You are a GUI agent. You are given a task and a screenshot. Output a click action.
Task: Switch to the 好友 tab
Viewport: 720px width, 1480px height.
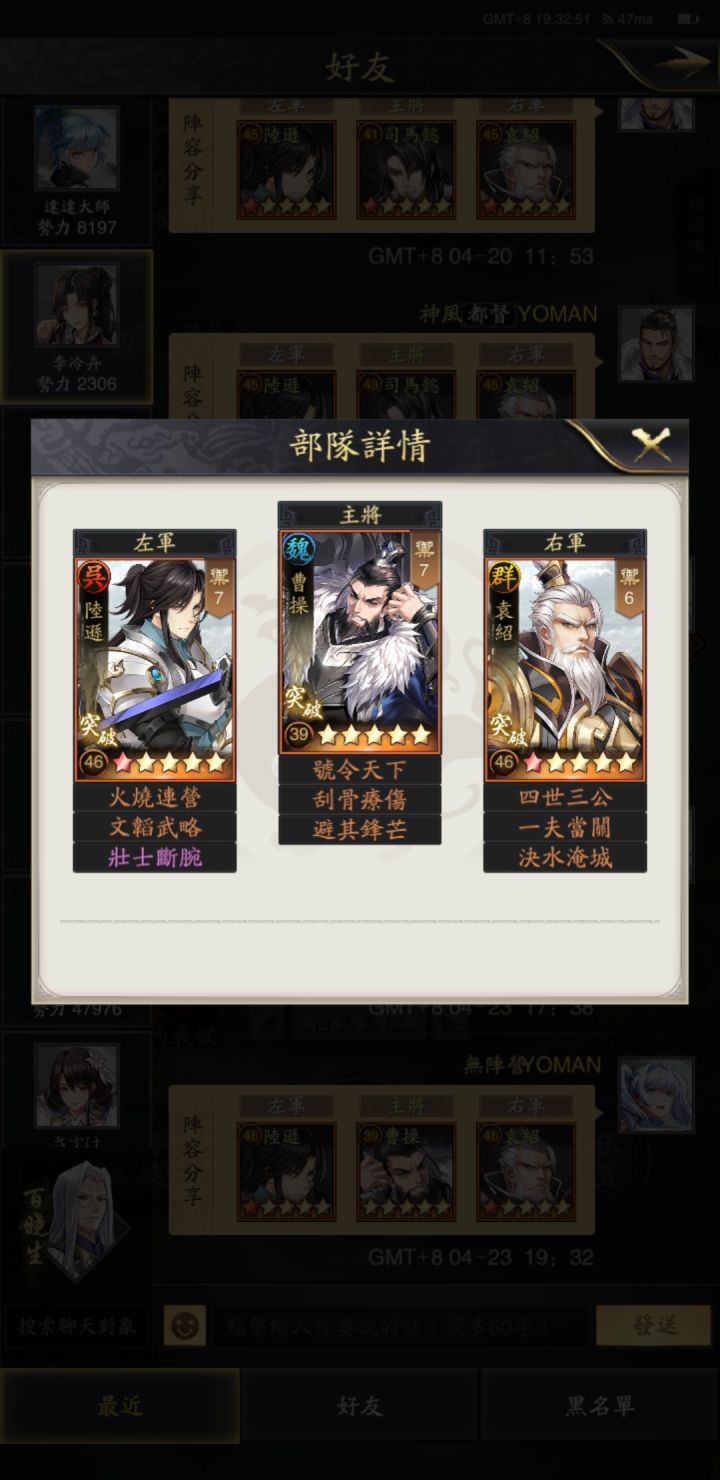[360, 1406]
